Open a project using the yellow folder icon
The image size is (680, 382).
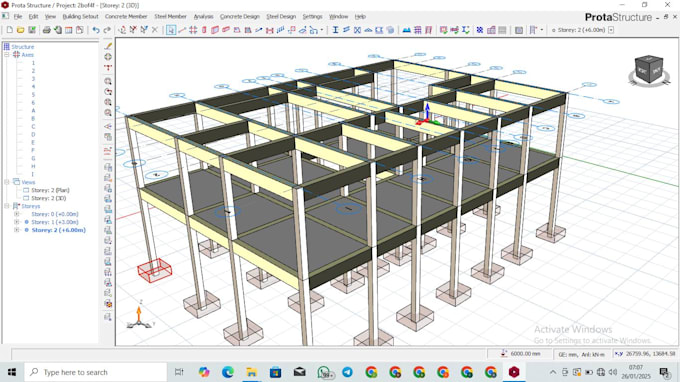tap(20, 30)
